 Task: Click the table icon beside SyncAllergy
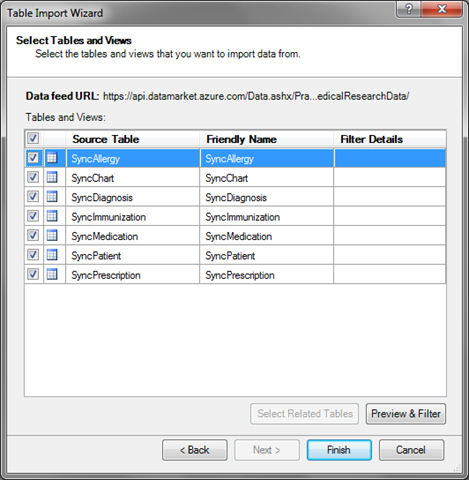pos(52,158)
